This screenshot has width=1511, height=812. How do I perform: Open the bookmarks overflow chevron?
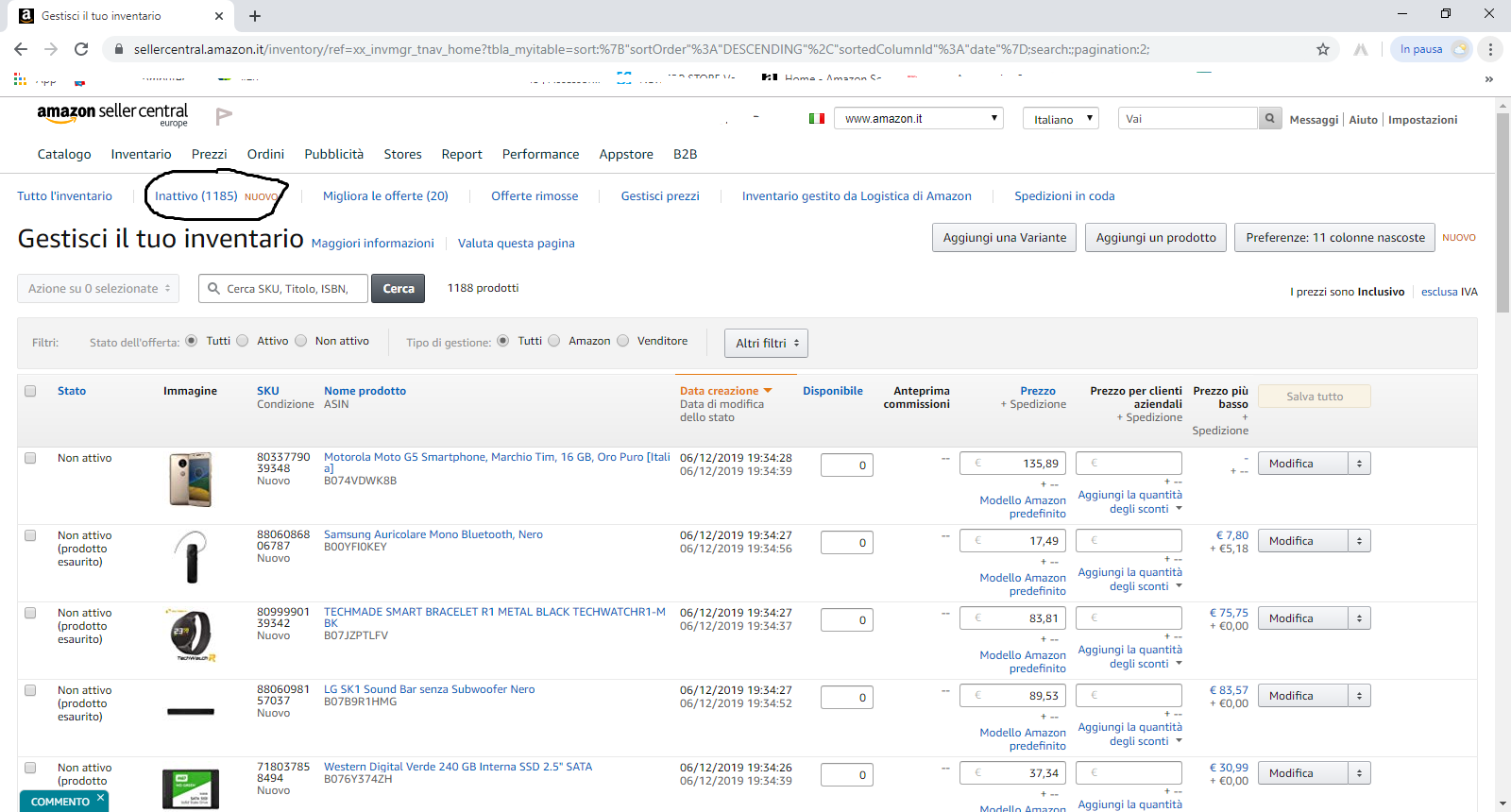pyautogui.click(x=1489, y=79)
